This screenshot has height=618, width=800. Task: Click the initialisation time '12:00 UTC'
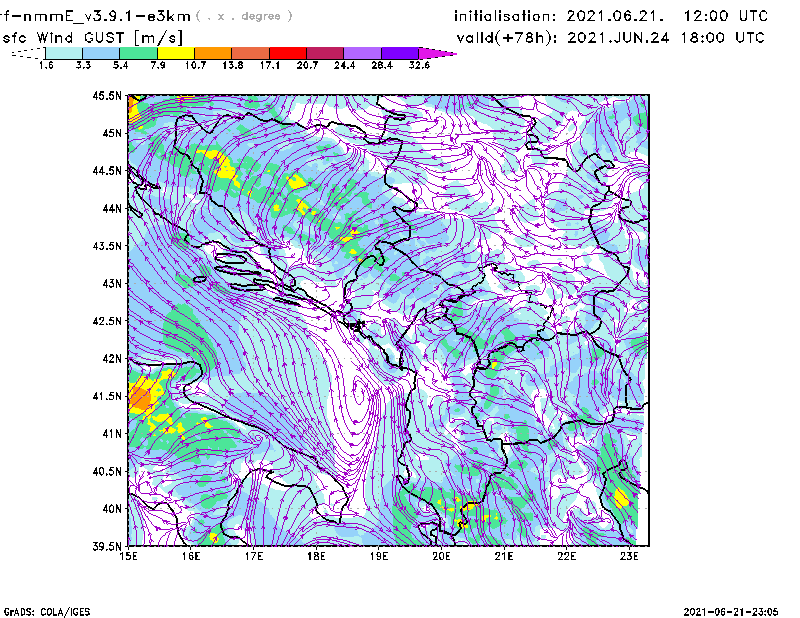pos(726,16)
